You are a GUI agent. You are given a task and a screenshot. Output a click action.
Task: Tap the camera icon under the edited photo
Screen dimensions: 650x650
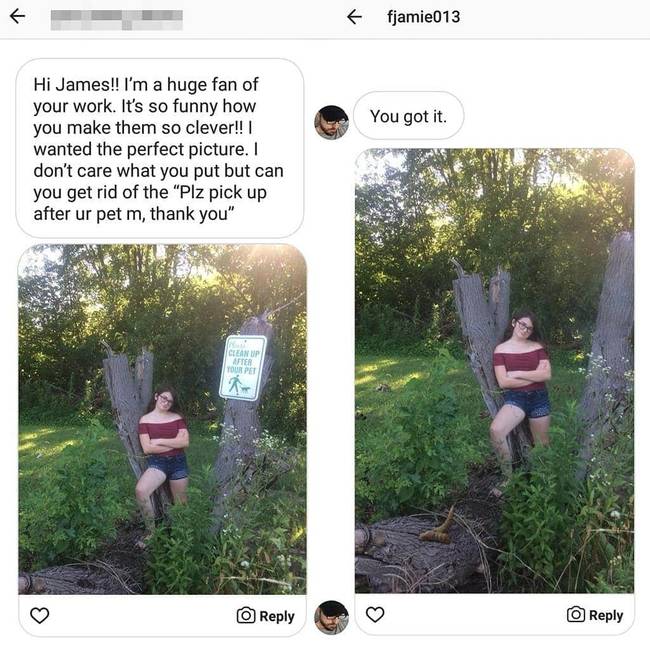click(576, 614)
